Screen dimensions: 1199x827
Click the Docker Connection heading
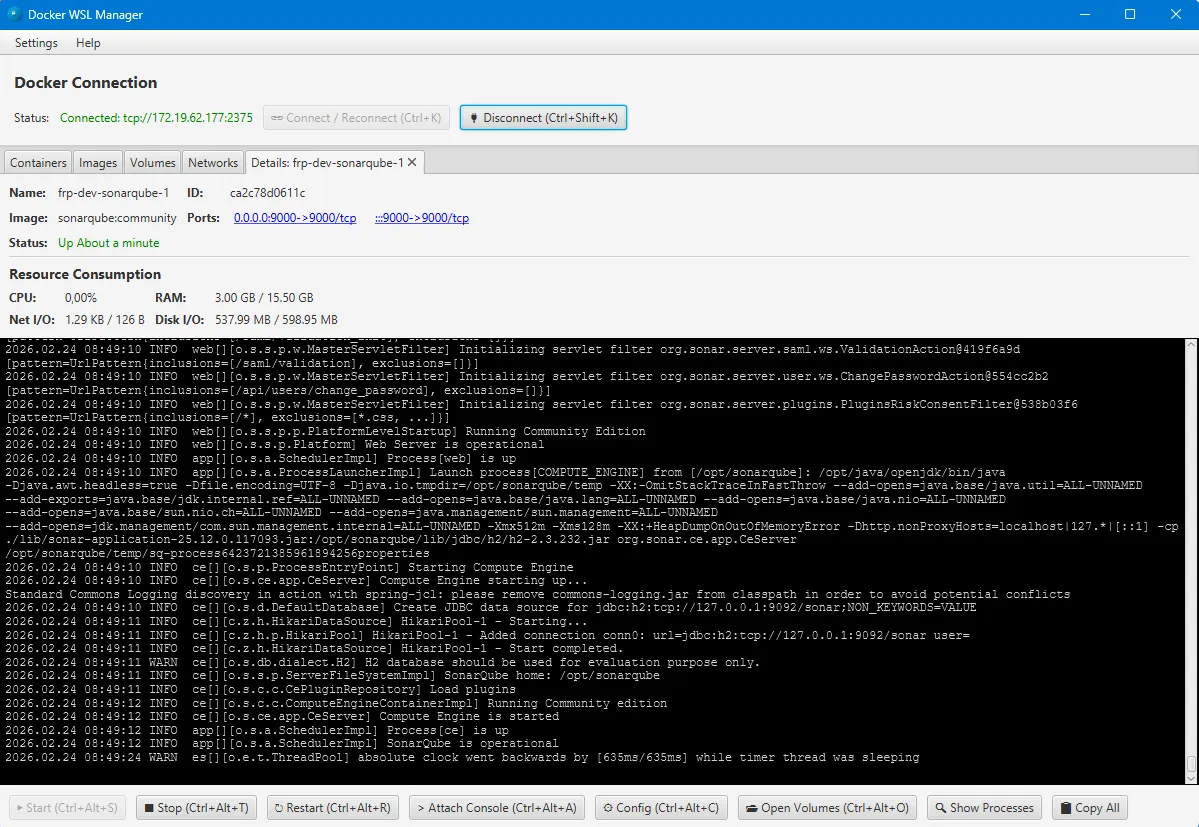(86, 83)
